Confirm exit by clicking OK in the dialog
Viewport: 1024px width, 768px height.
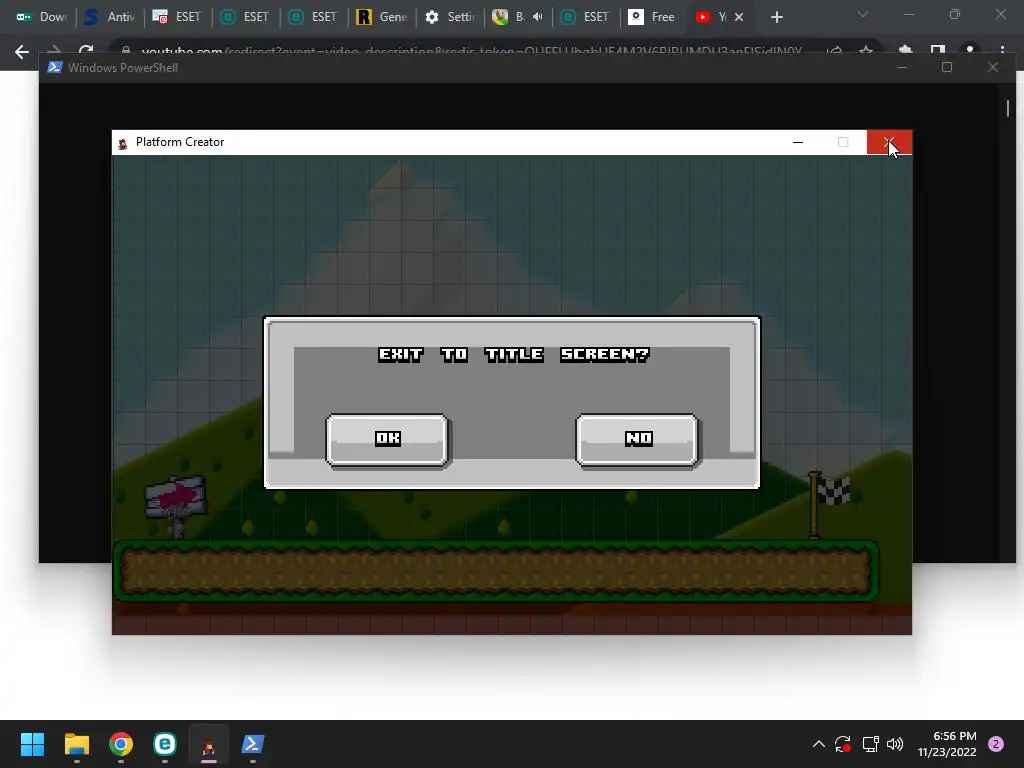387,440
